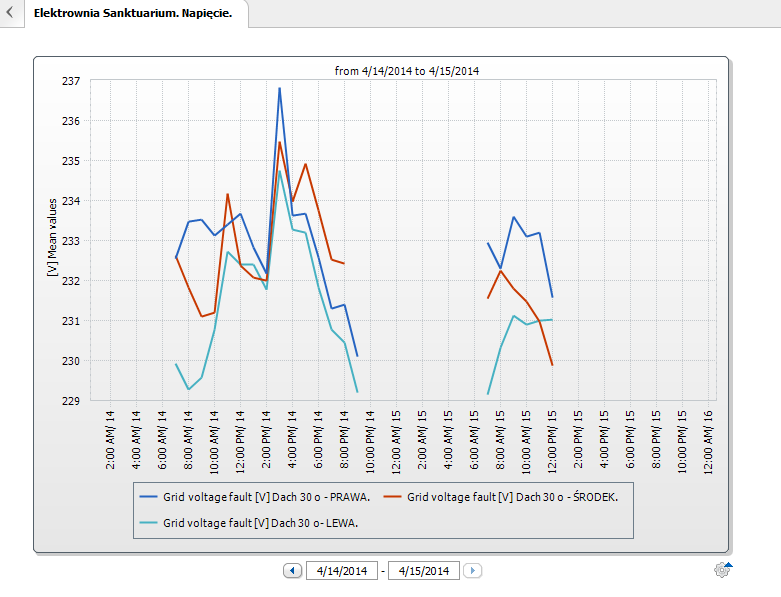The width and height of the screenshot is (781, 597).
Task: Click the LEWA legend cyan line swatch
Action: click(x=148, y=523)
